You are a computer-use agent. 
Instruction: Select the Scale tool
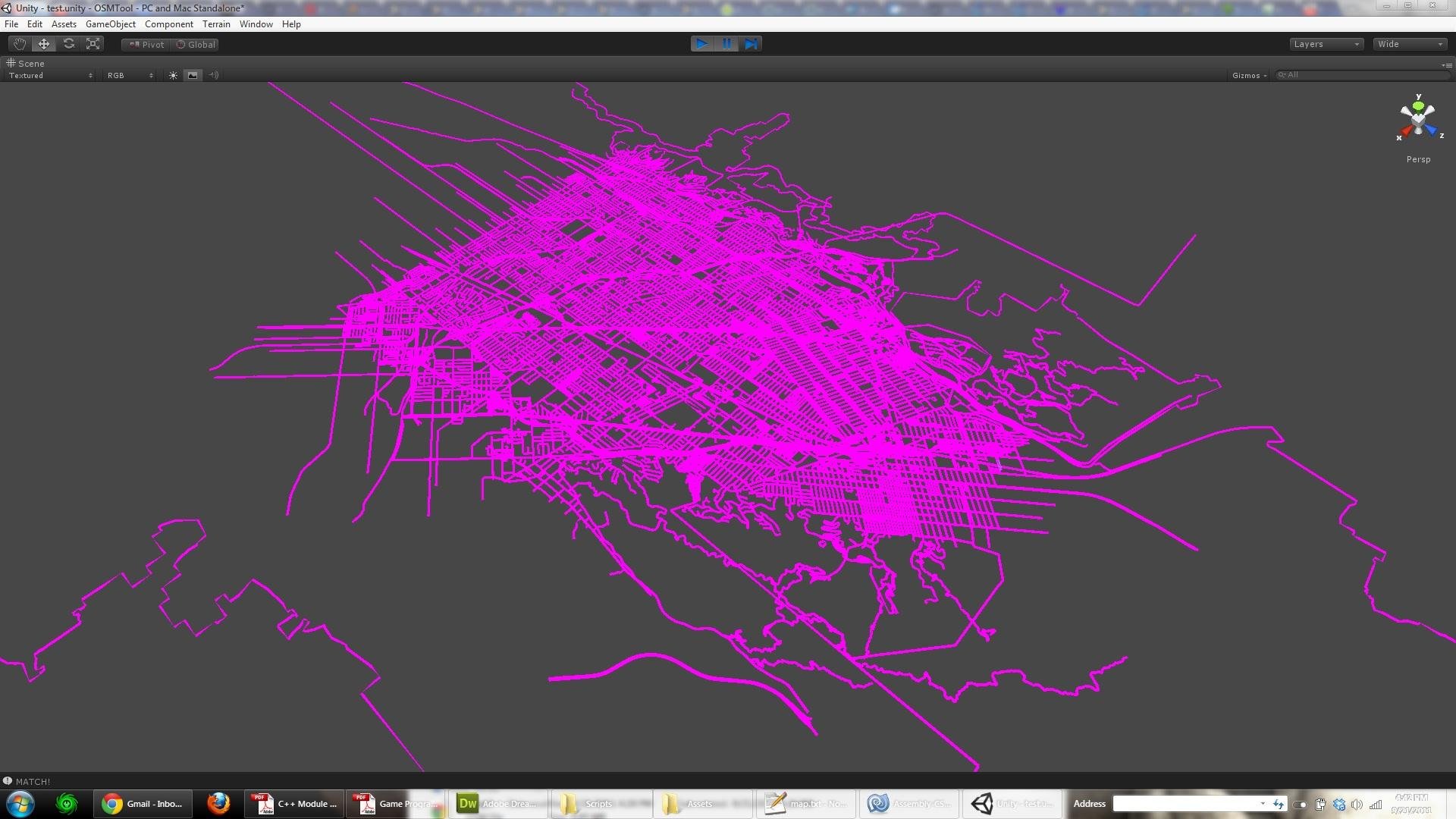click(93, 43)
